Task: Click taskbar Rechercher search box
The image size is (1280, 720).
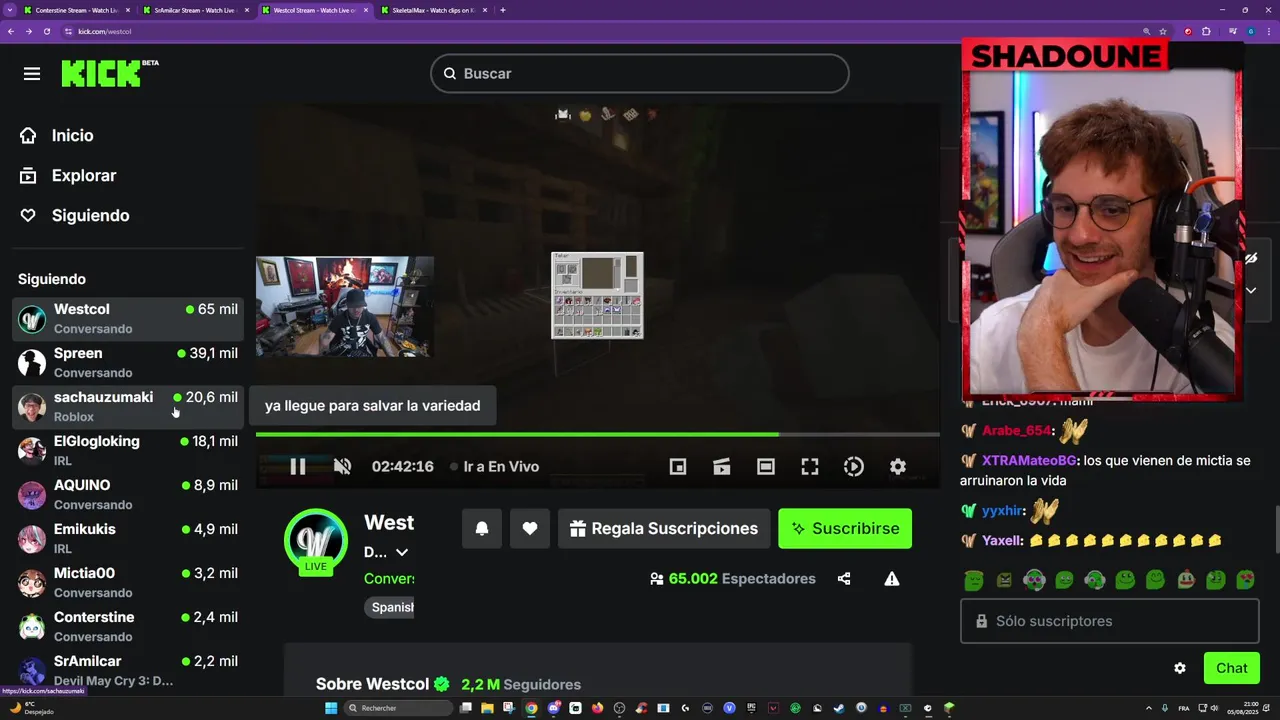Action: [399, 708]
